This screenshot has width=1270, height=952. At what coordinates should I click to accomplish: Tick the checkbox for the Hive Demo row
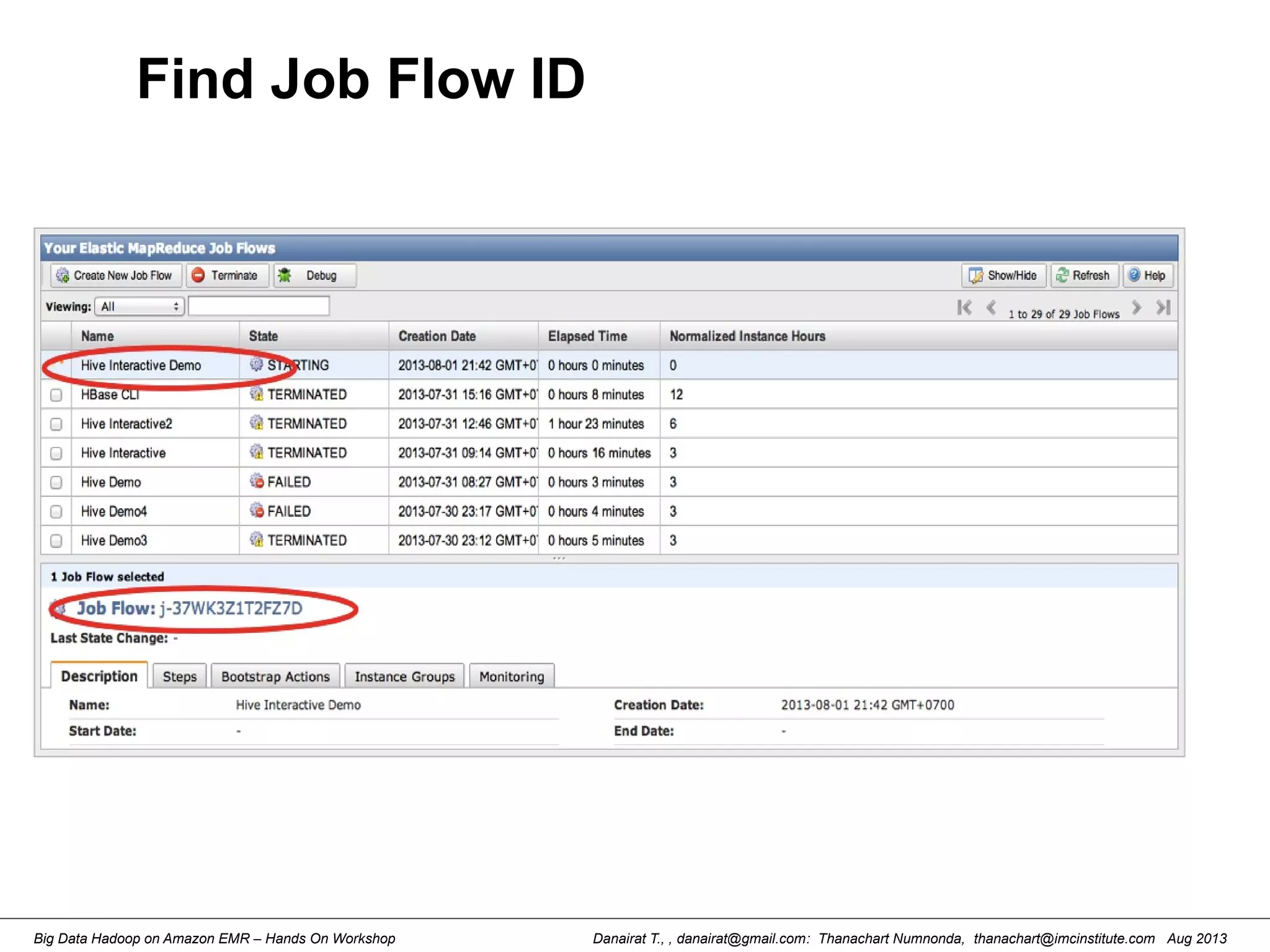point(56,482)
